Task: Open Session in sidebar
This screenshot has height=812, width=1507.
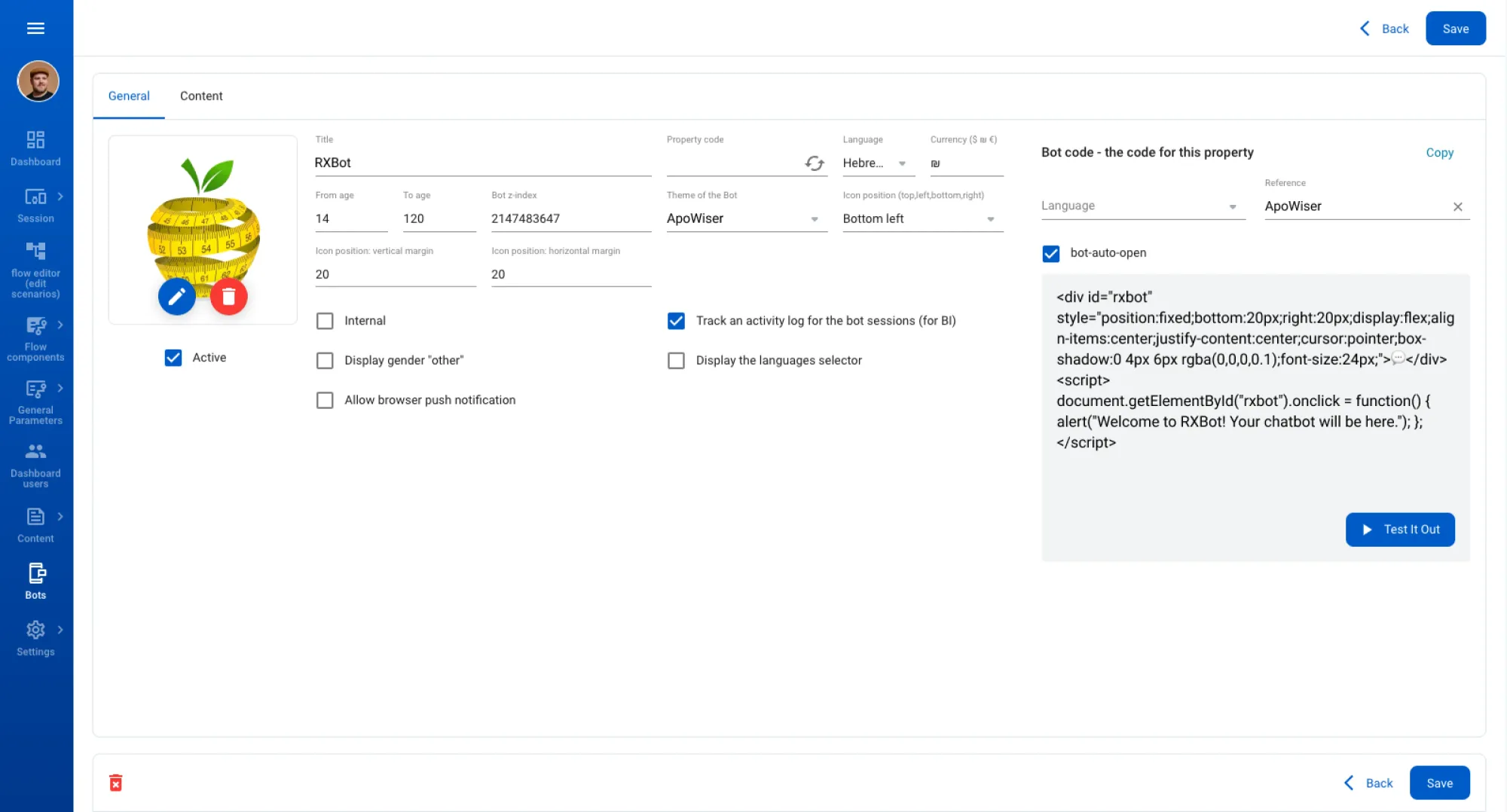Action: pyautogui.click(x=35, y=205)
